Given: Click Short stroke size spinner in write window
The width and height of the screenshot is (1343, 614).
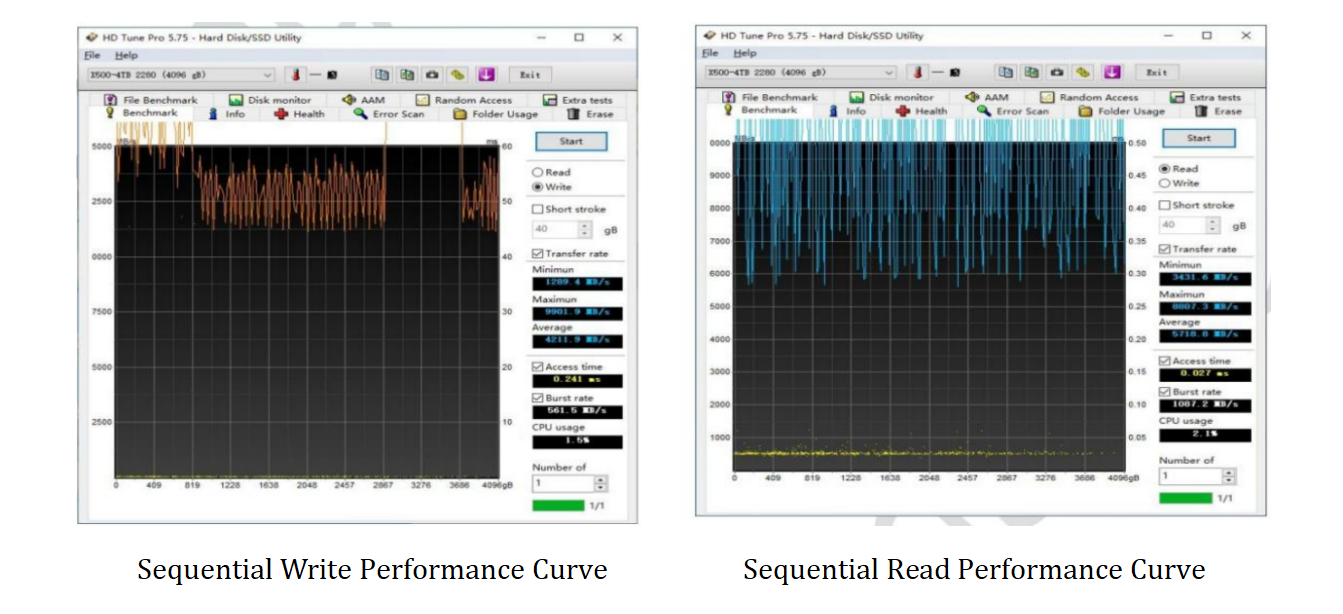Looking at the screenshot, I should [585, 229].
